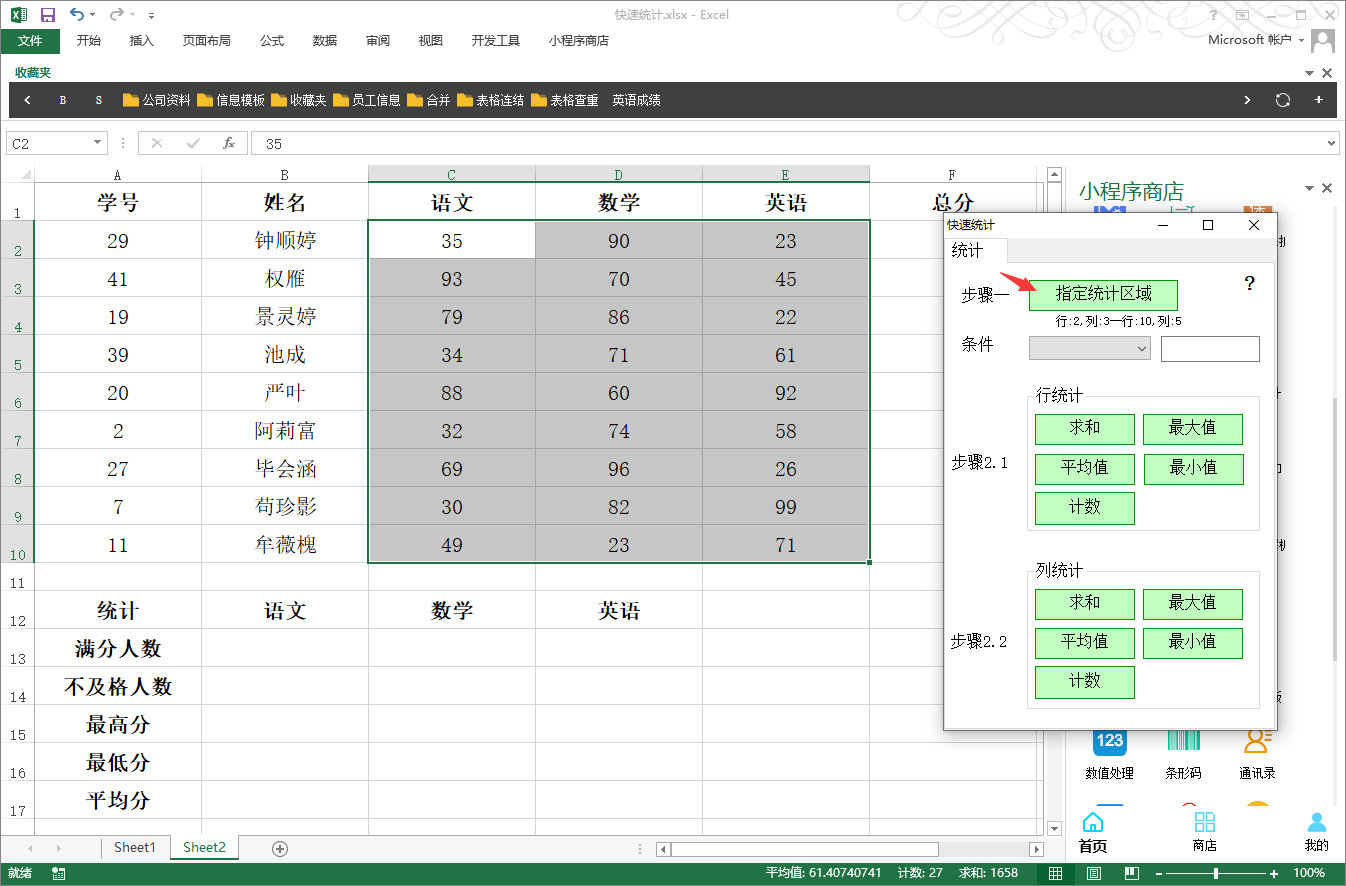Click 最大值 under 行统计
This screenshot has height=886, width=1346.
point(1193,428)
